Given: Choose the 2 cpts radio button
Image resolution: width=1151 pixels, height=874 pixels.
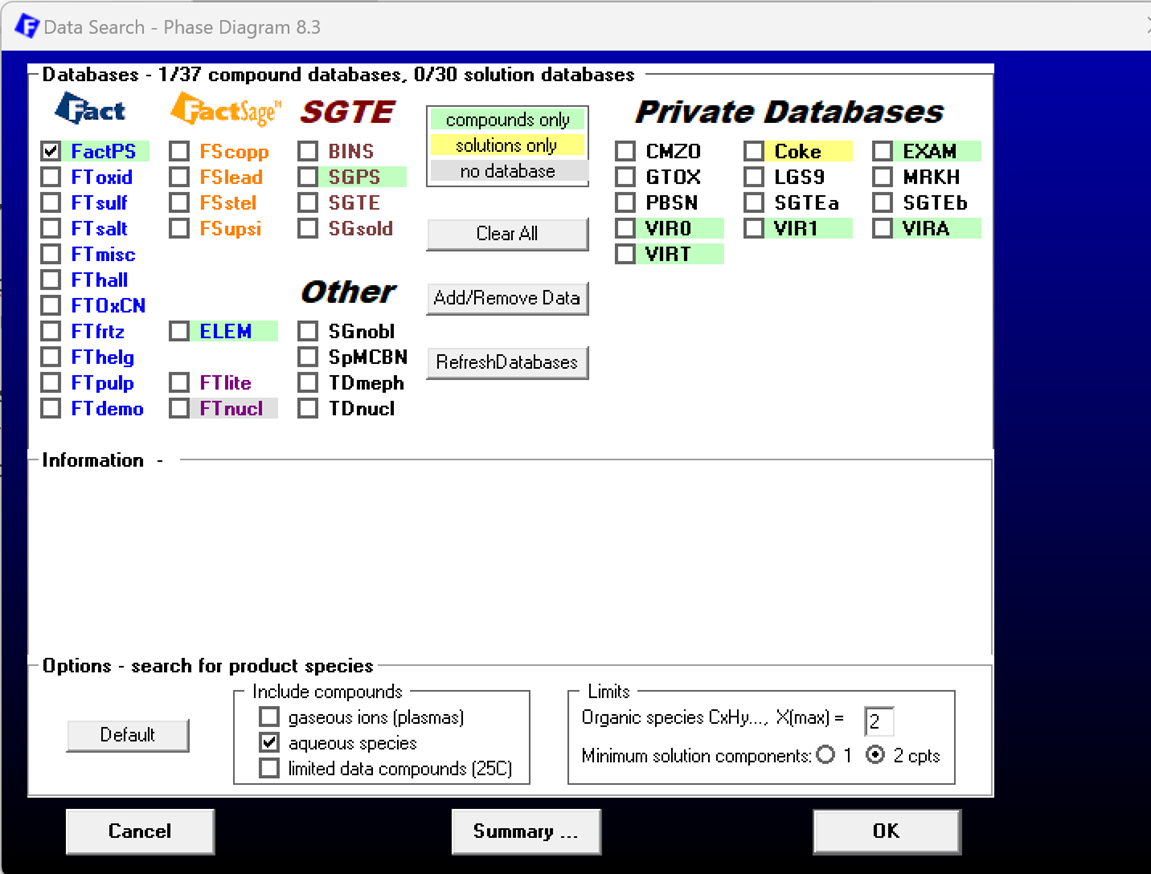Looking at the screenshot, I should point(876,755).
